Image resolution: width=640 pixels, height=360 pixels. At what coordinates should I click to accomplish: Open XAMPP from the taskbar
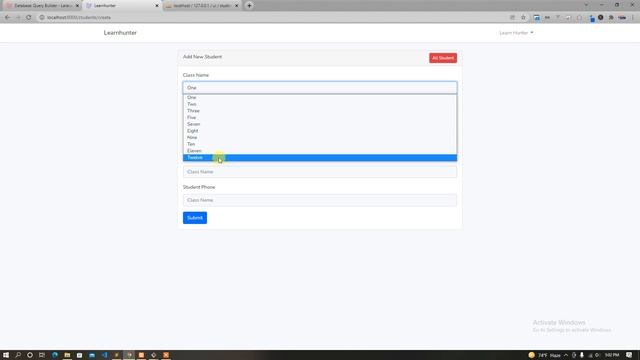point(166,355)
